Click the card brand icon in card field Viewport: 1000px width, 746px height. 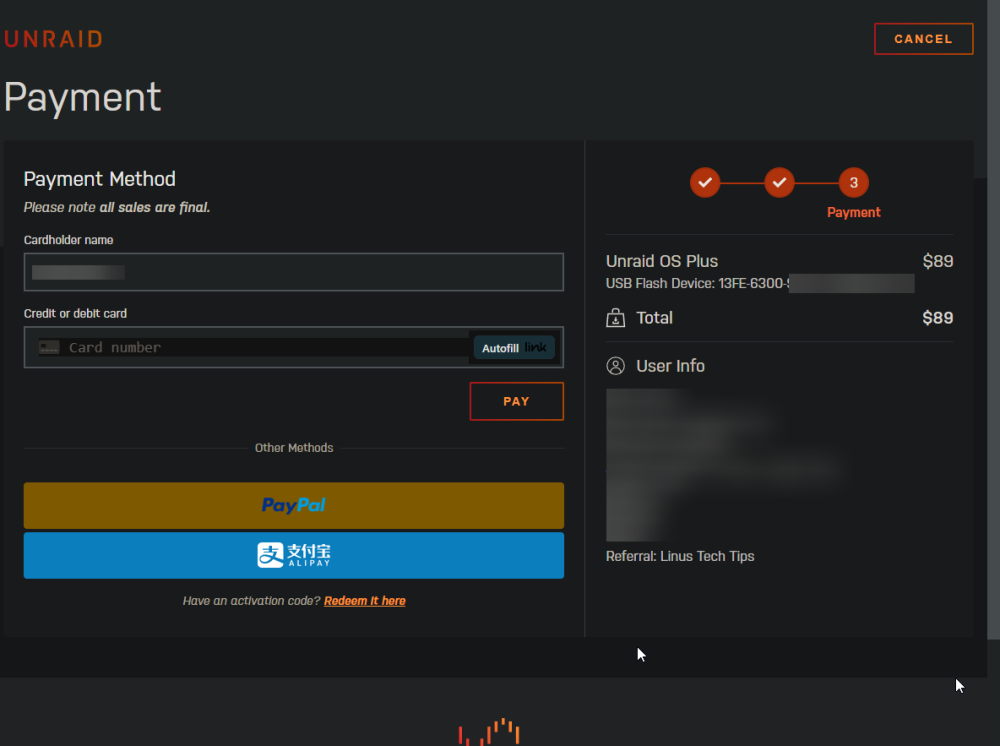click(x=49, y=347)
